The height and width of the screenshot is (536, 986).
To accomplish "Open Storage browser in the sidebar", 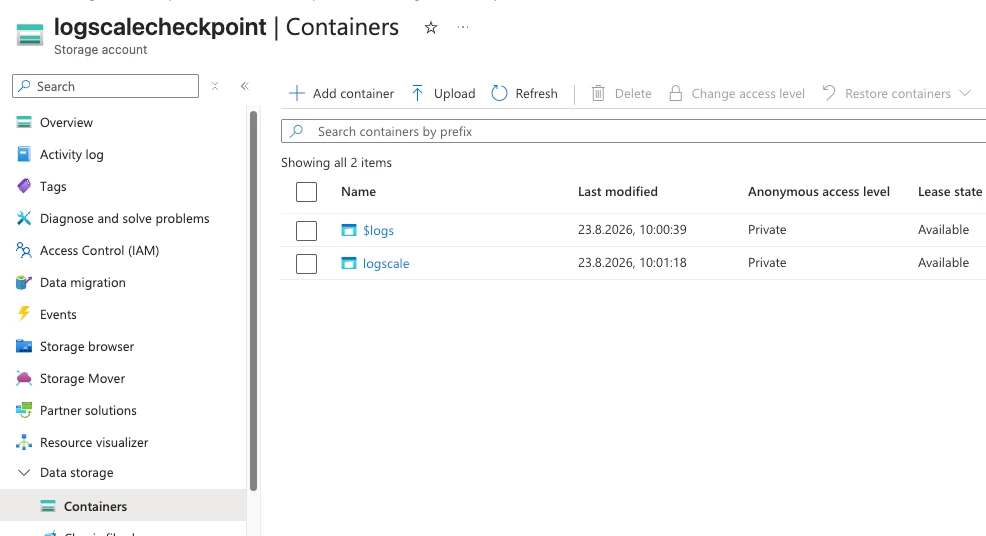I will coord(87,346).
